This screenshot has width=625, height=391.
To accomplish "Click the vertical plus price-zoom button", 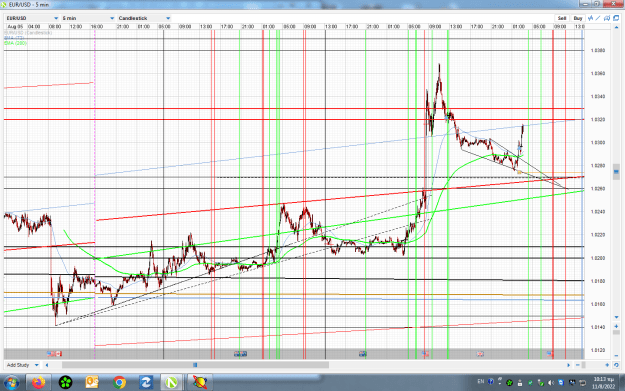I will tap(616, 326).
